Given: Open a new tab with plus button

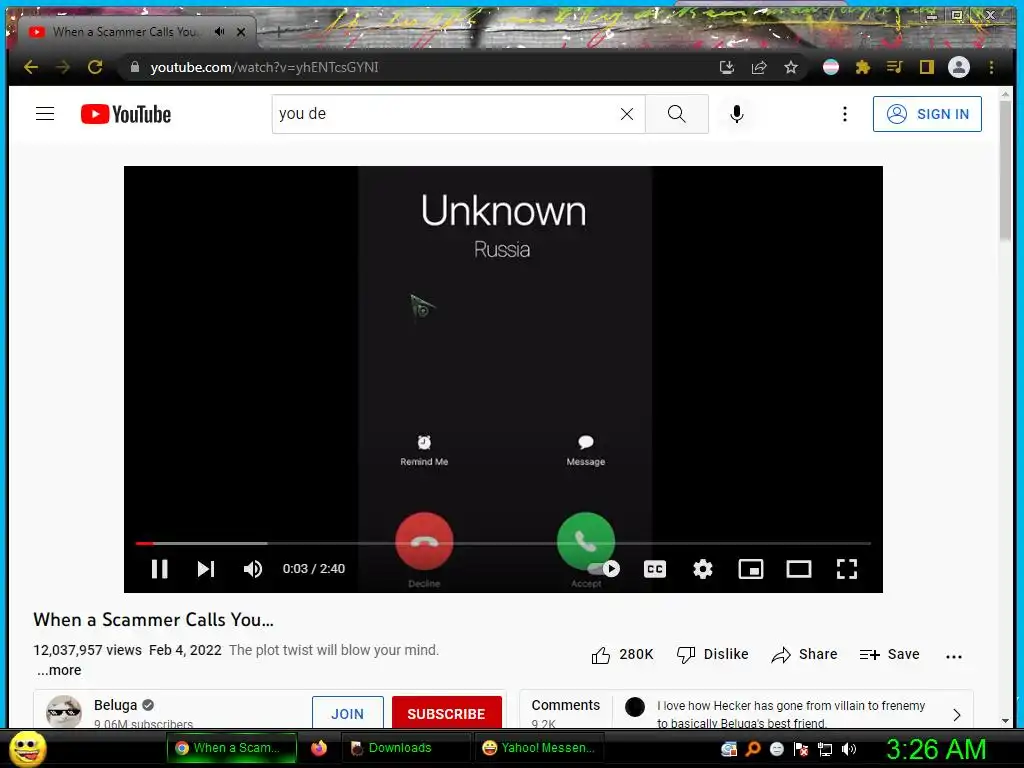Looking at the screenshot, I should pos(278,31).
